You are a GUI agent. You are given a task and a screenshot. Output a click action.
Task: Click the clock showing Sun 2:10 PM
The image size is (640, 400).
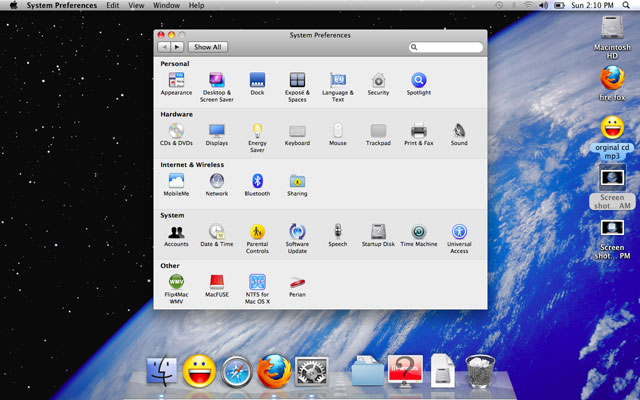point(592,5)
